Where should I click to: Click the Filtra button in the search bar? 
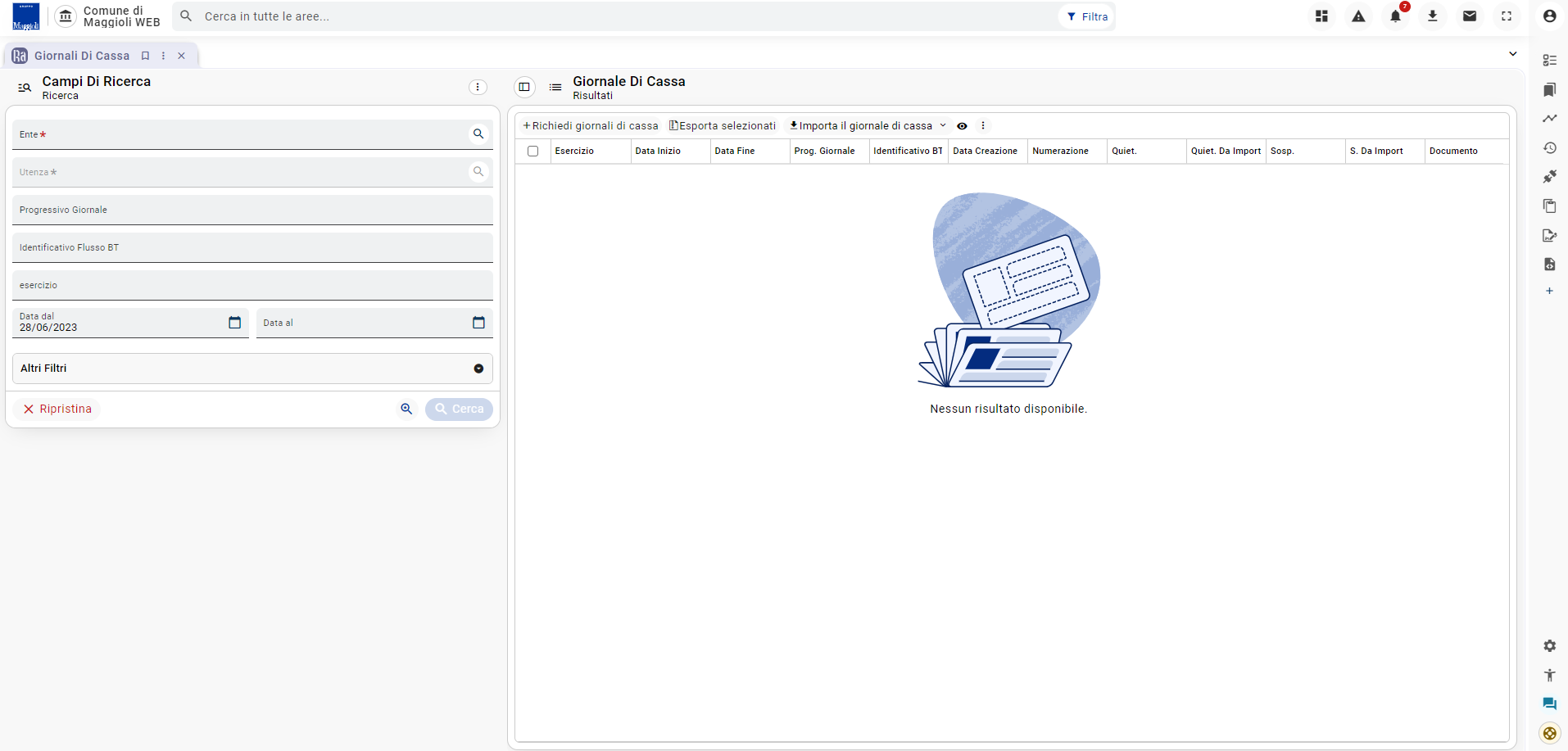[1087, 16]
